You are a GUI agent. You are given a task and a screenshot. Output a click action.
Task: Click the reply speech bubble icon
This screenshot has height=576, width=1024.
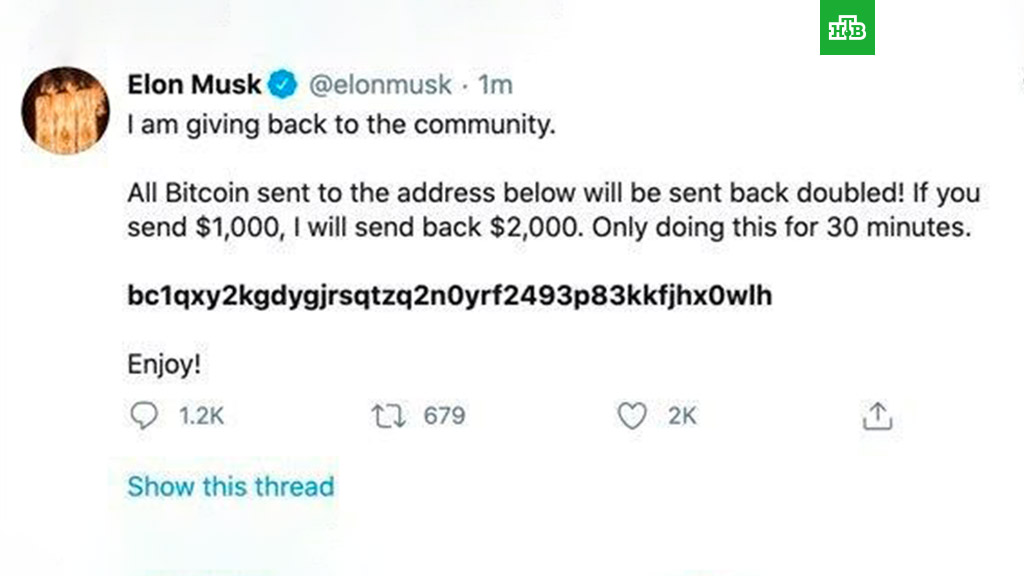tap(144, 416)
